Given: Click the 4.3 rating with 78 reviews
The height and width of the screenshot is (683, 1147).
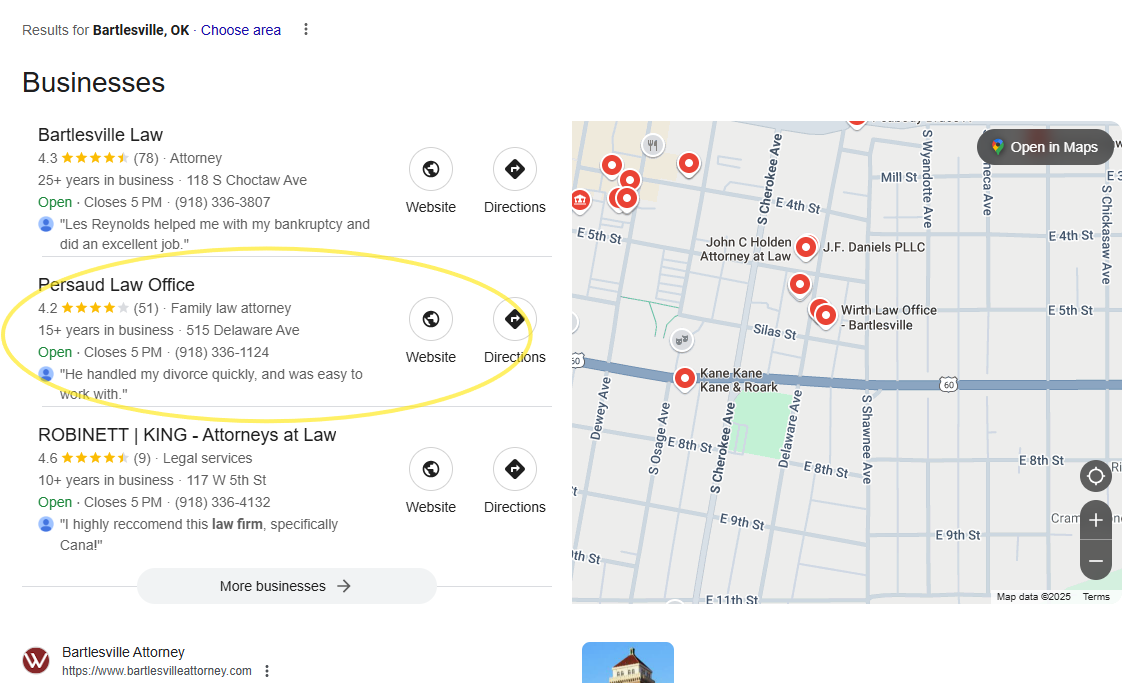Looking at the screenshot, I should pos(98,158).
